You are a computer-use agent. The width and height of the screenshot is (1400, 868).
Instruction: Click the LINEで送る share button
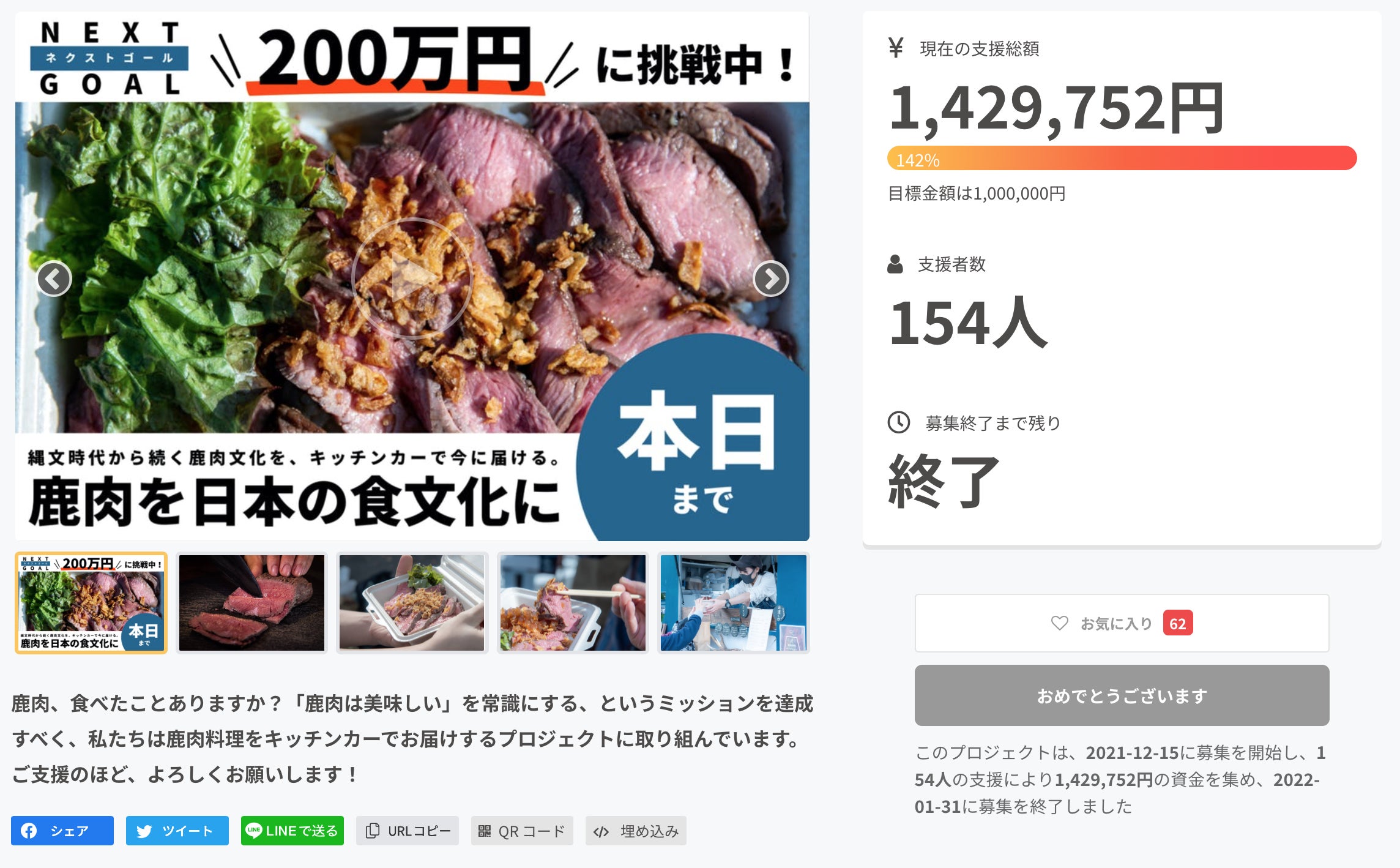point(292,831)
